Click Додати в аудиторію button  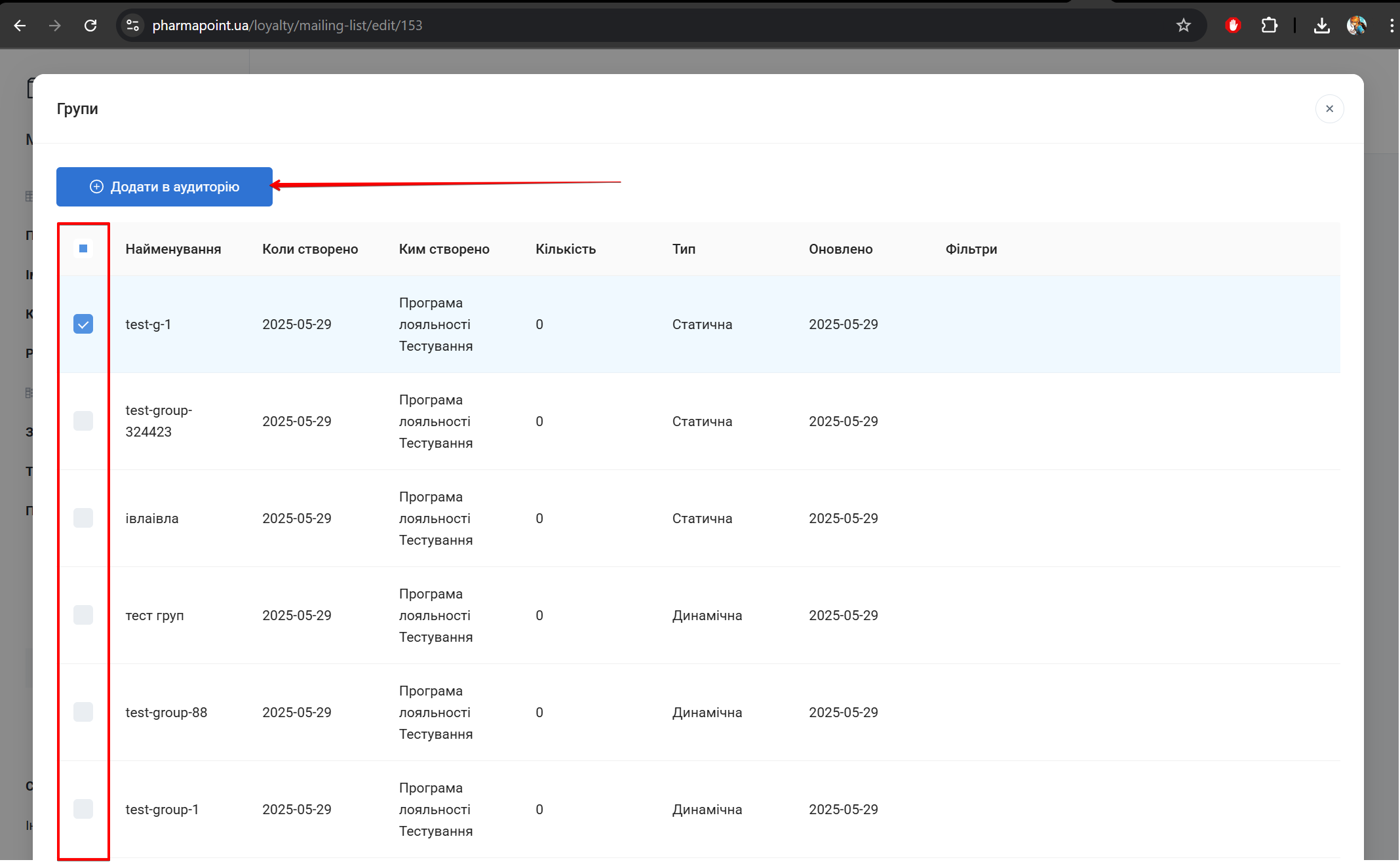point(165,187)
